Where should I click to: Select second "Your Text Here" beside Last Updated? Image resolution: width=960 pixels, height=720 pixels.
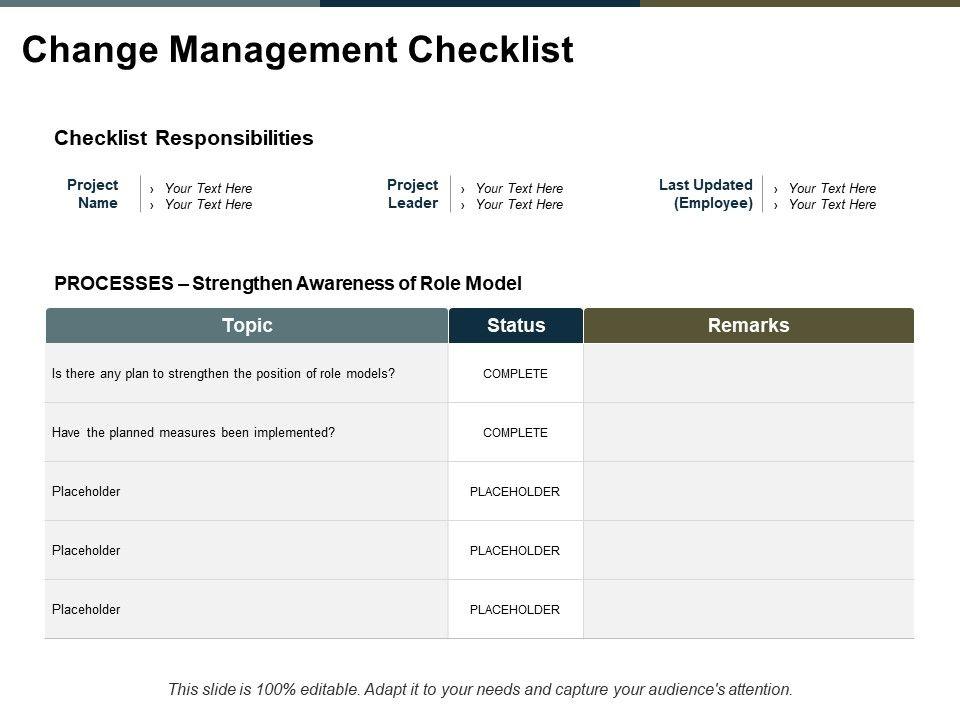[832, 205]
